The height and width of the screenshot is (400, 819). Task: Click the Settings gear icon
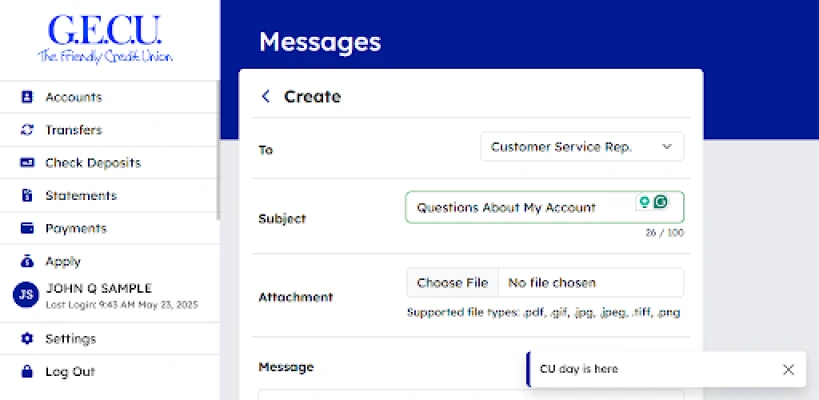click(27, 339)
